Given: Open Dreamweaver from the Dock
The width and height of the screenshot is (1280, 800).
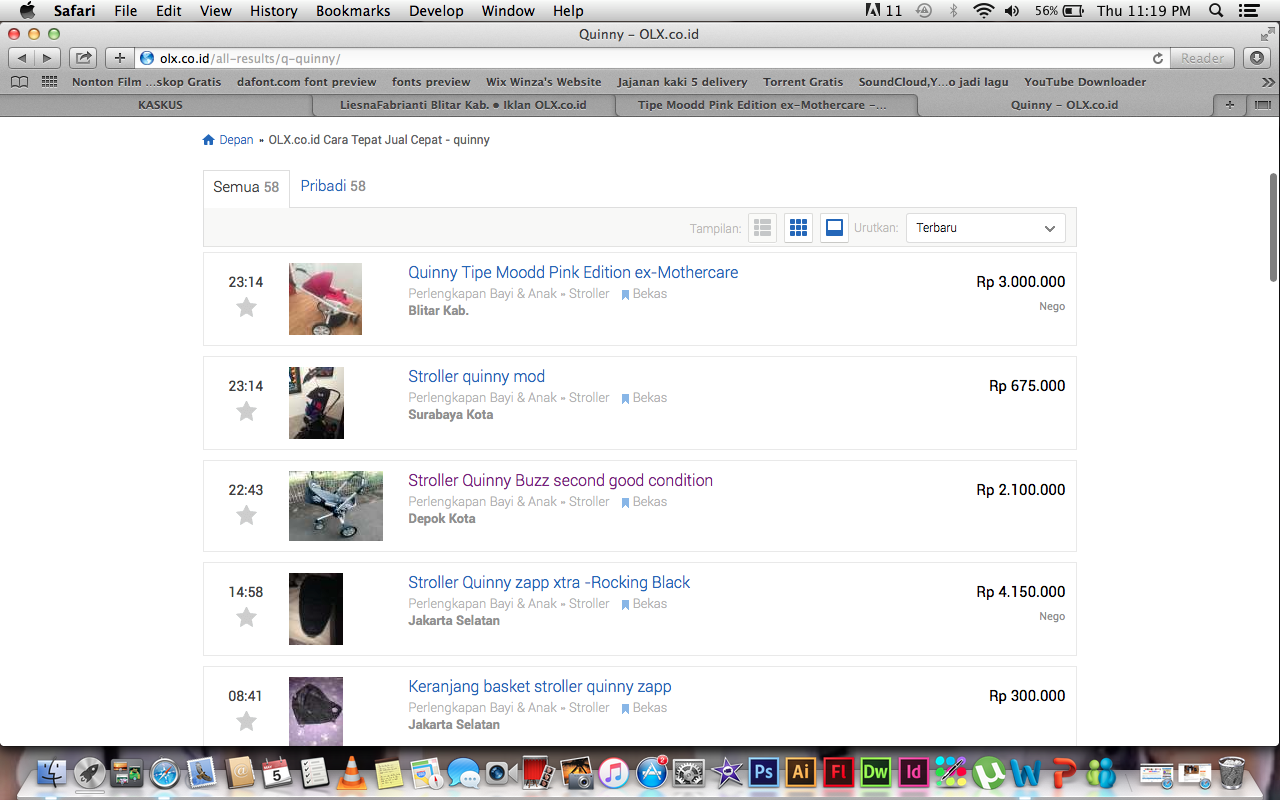Looking at the screenshot, I should click(876, 773).
